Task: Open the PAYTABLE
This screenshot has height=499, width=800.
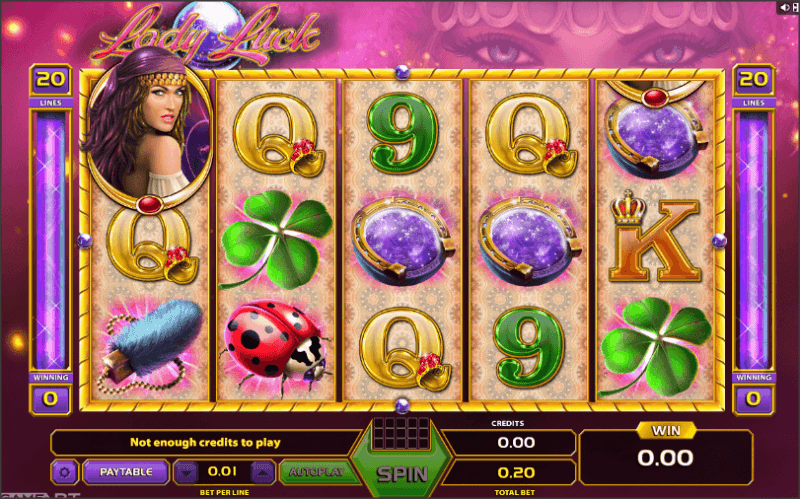Action: click(x=126, y=472)
